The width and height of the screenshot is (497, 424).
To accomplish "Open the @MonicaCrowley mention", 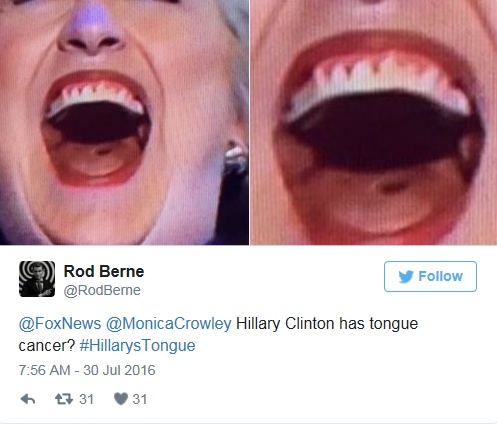I will [x=169, y=324].
